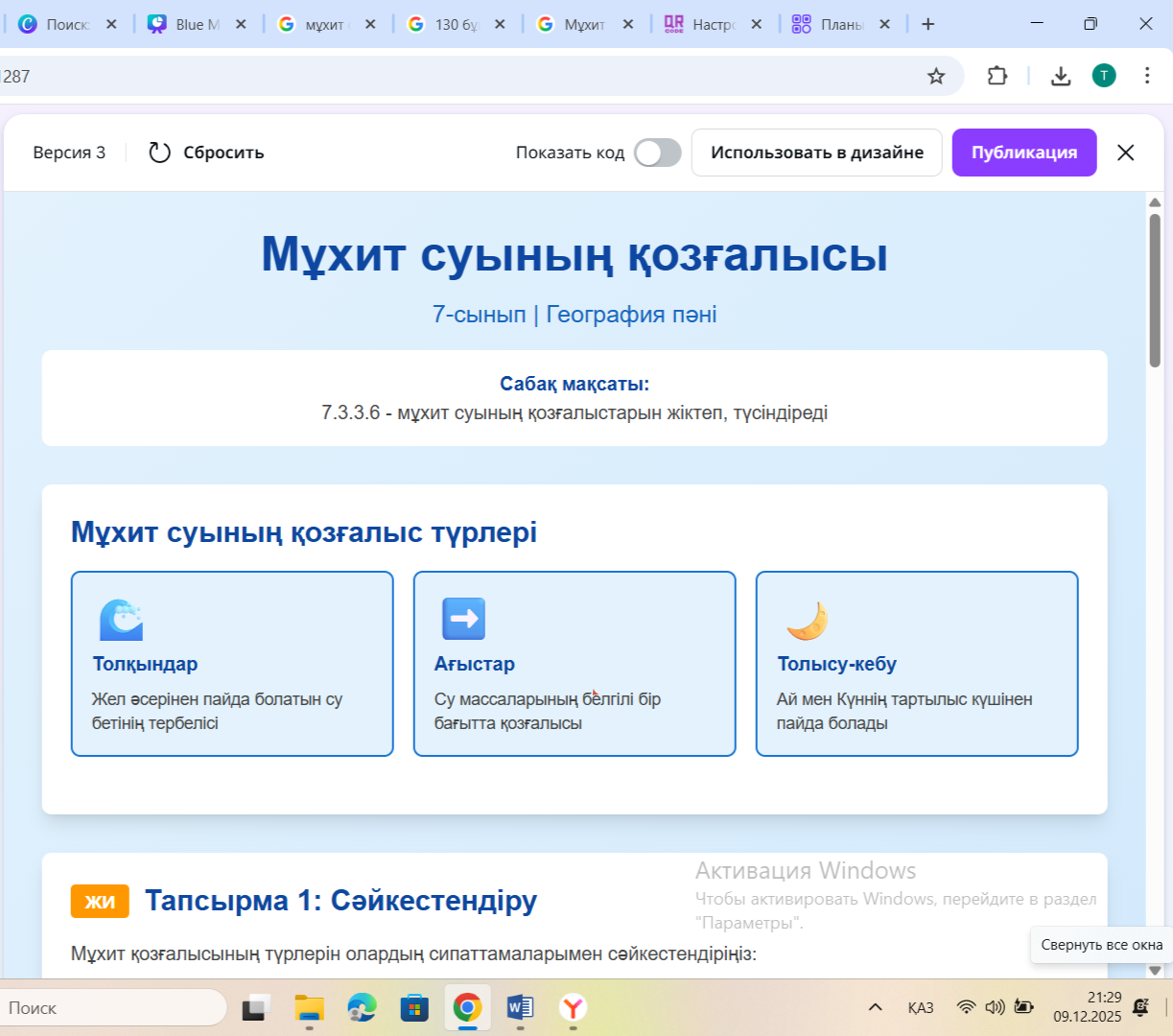Open Task View on the taskbar

[x=256, y=1008]
